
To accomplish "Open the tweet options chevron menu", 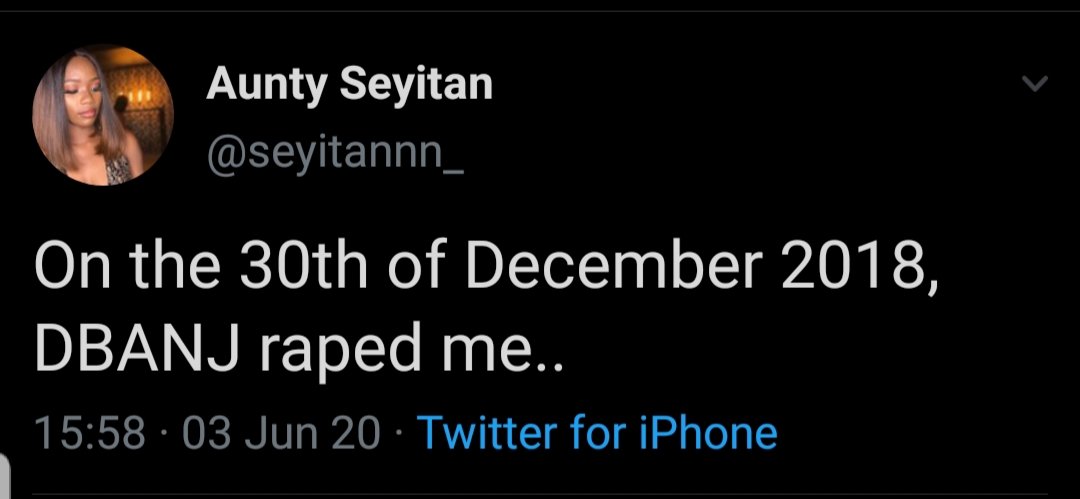I will [1037, 85].
